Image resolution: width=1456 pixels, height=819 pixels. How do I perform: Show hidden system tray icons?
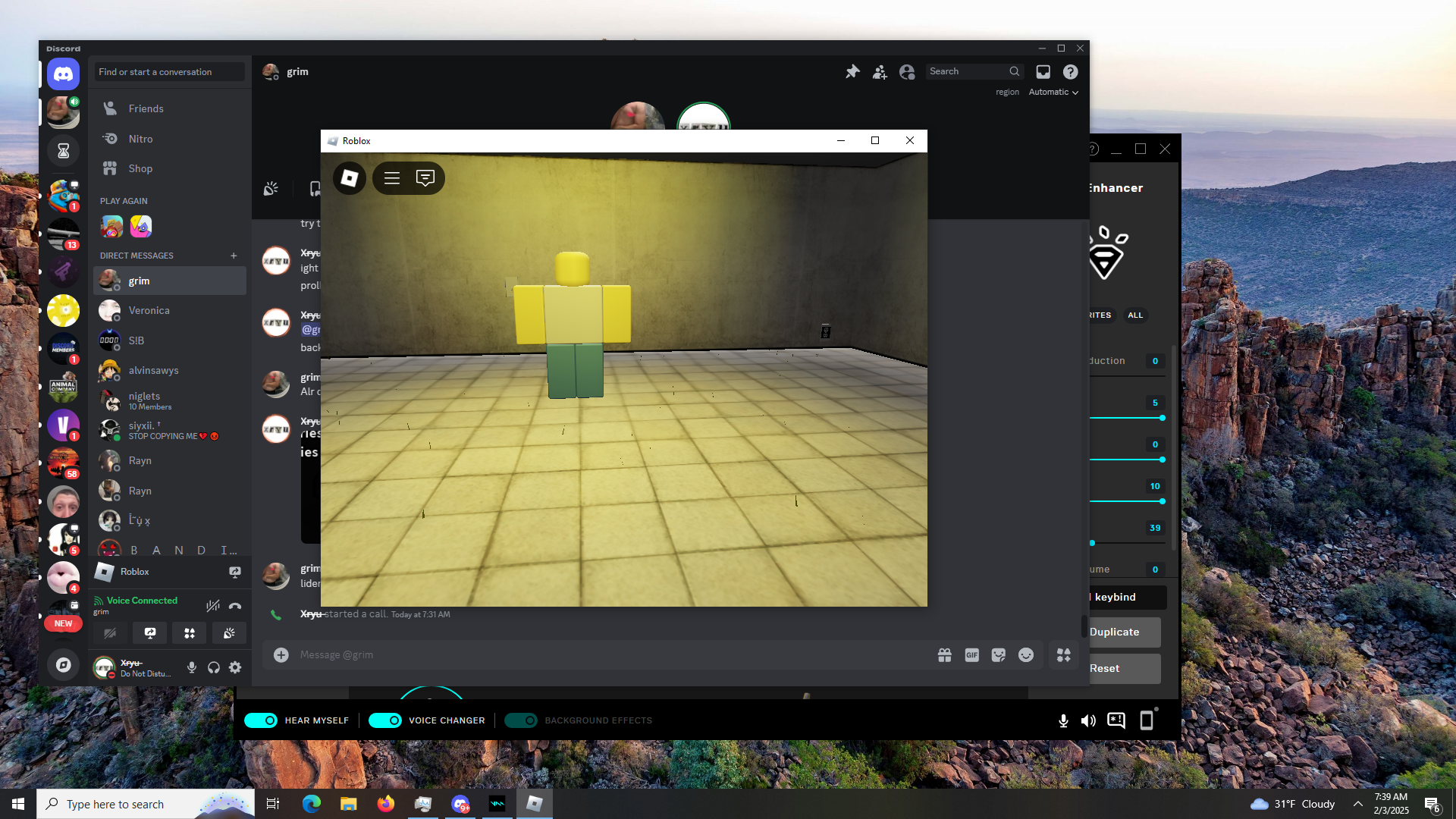(x=1358, y=804)
